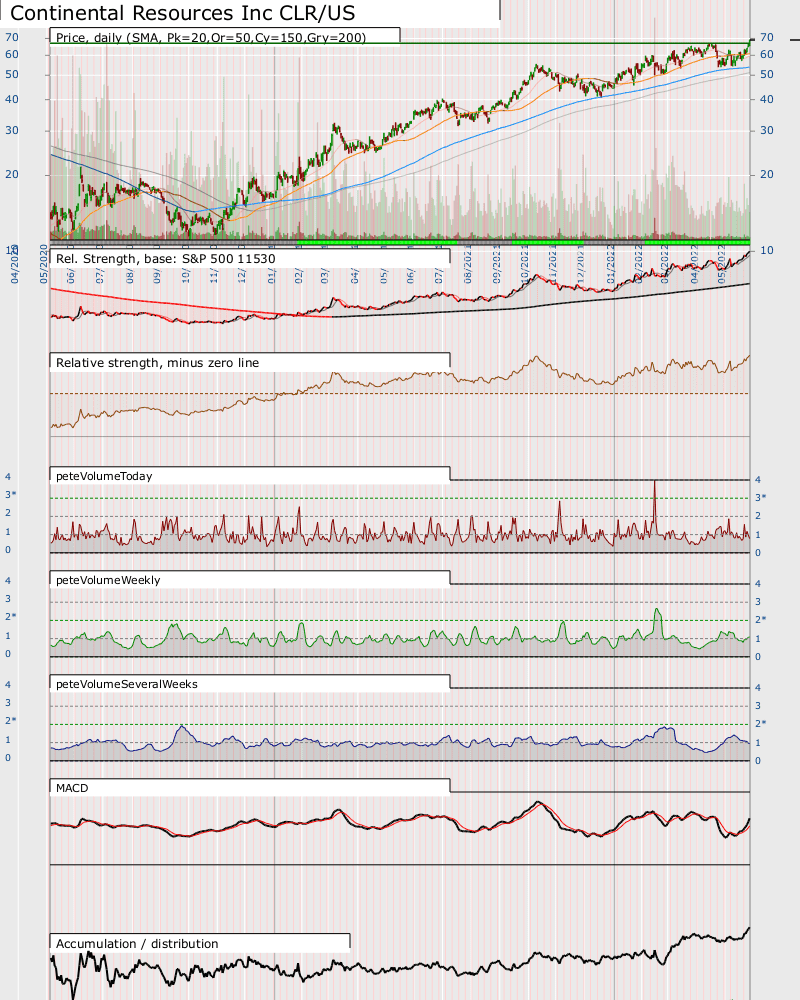Click the 40 price label on right axis
Screen dimensions: 800x1000
tap(767, 99)
